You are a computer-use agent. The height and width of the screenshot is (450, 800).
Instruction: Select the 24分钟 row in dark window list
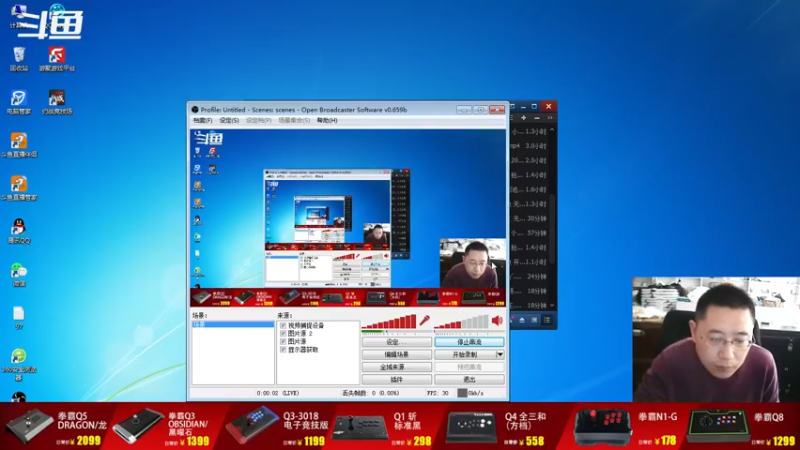pyautogui.click(x=530, y=277)
